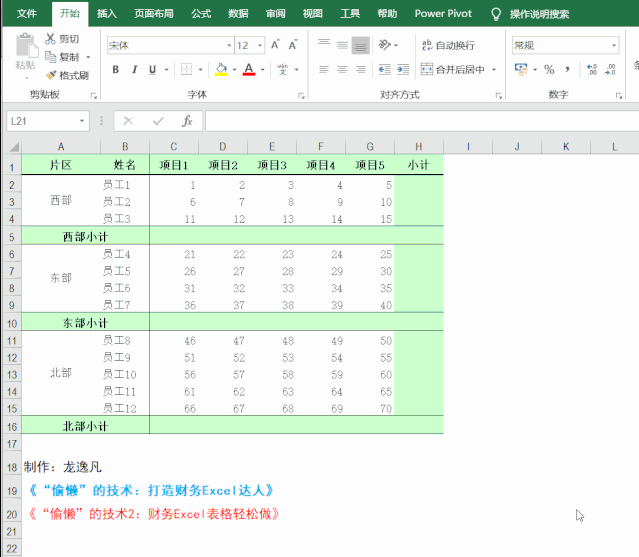639x557 pixels.
Task: Open the alignment group dialog launcher
Action: coord(498,96)
